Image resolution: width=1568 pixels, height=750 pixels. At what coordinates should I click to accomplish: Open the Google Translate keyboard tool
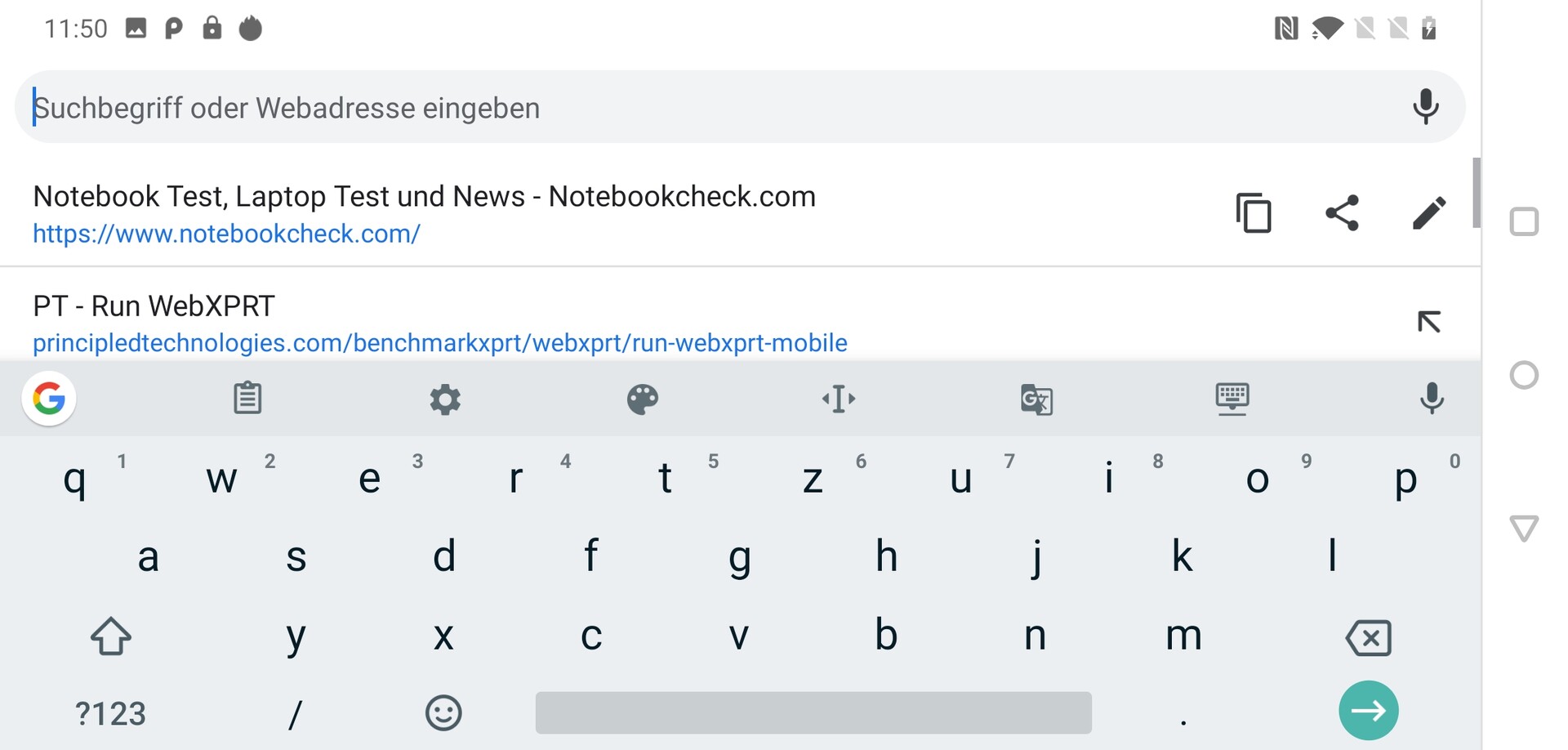coord(1036,400)
